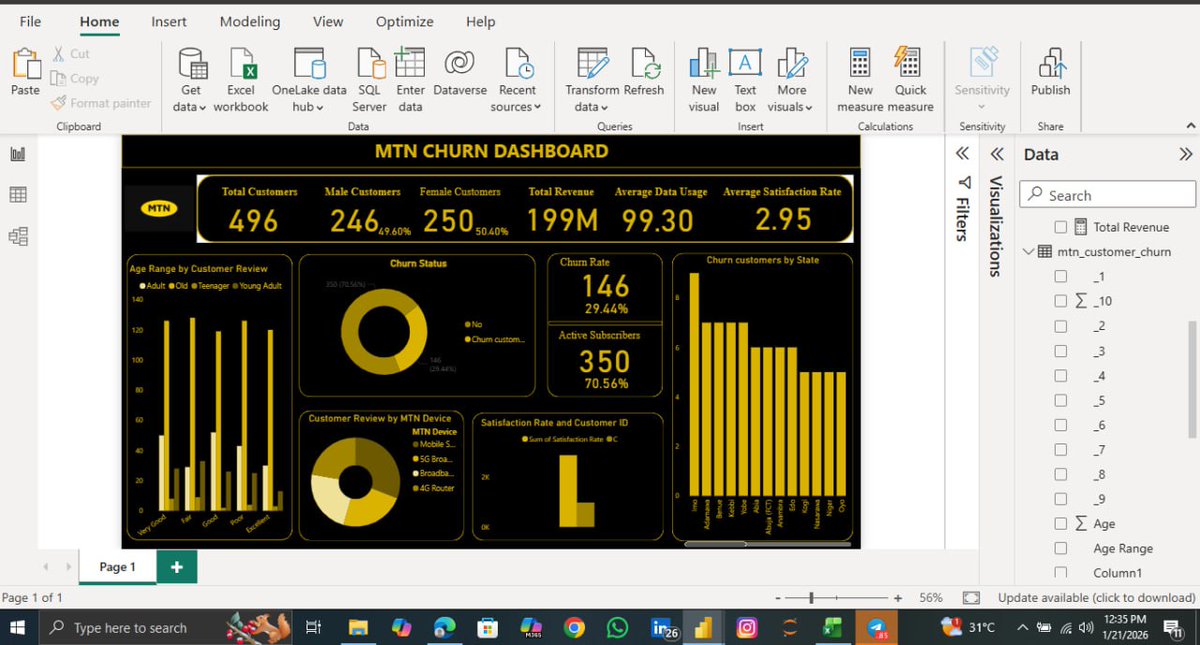1200x645 pixels.
Task: Open Telegram from taskbar
Action: point(877,628)
